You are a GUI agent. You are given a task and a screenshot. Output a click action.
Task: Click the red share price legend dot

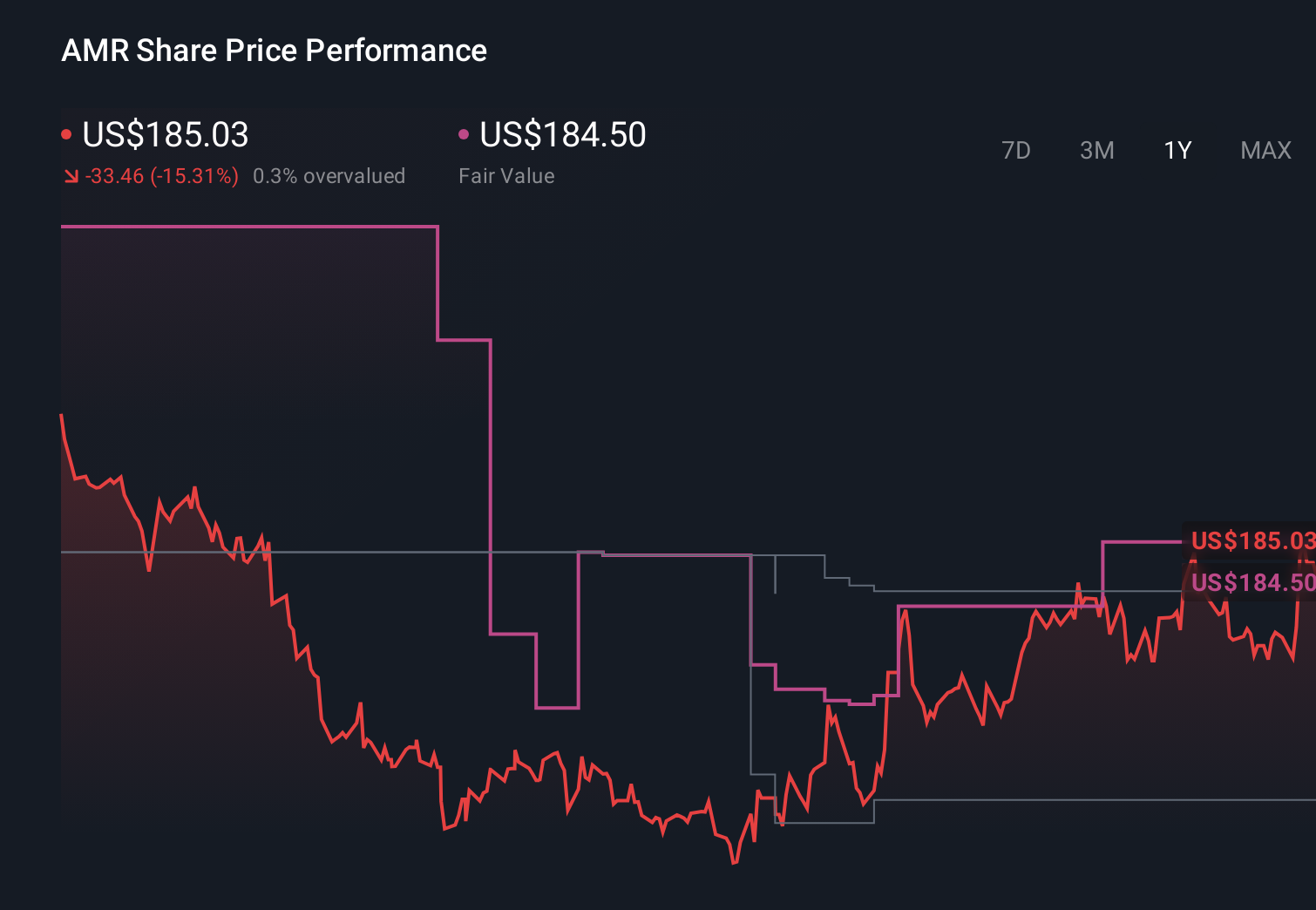(66, 132)
